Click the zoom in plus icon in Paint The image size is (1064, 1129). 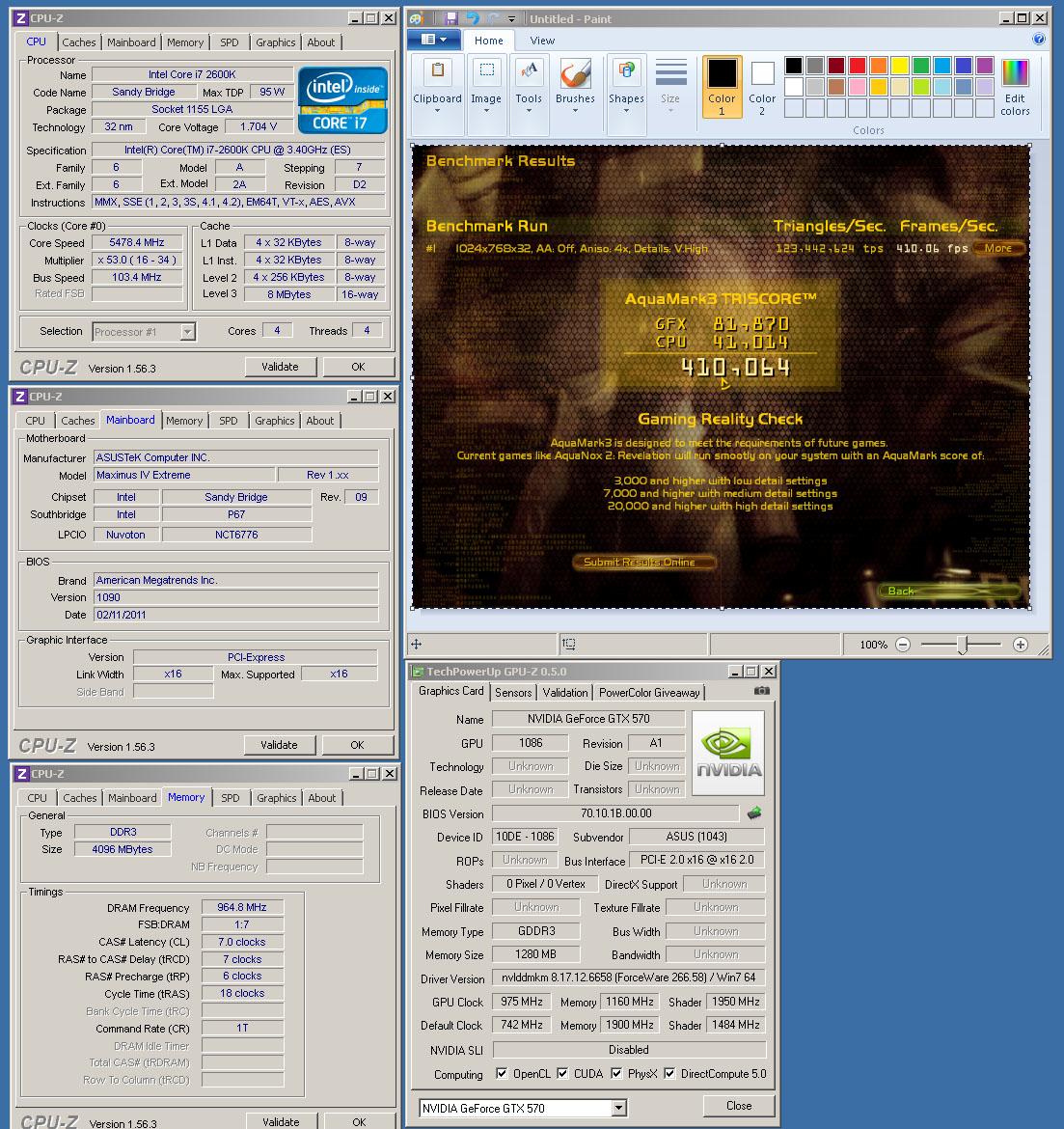pos(1020,645)
